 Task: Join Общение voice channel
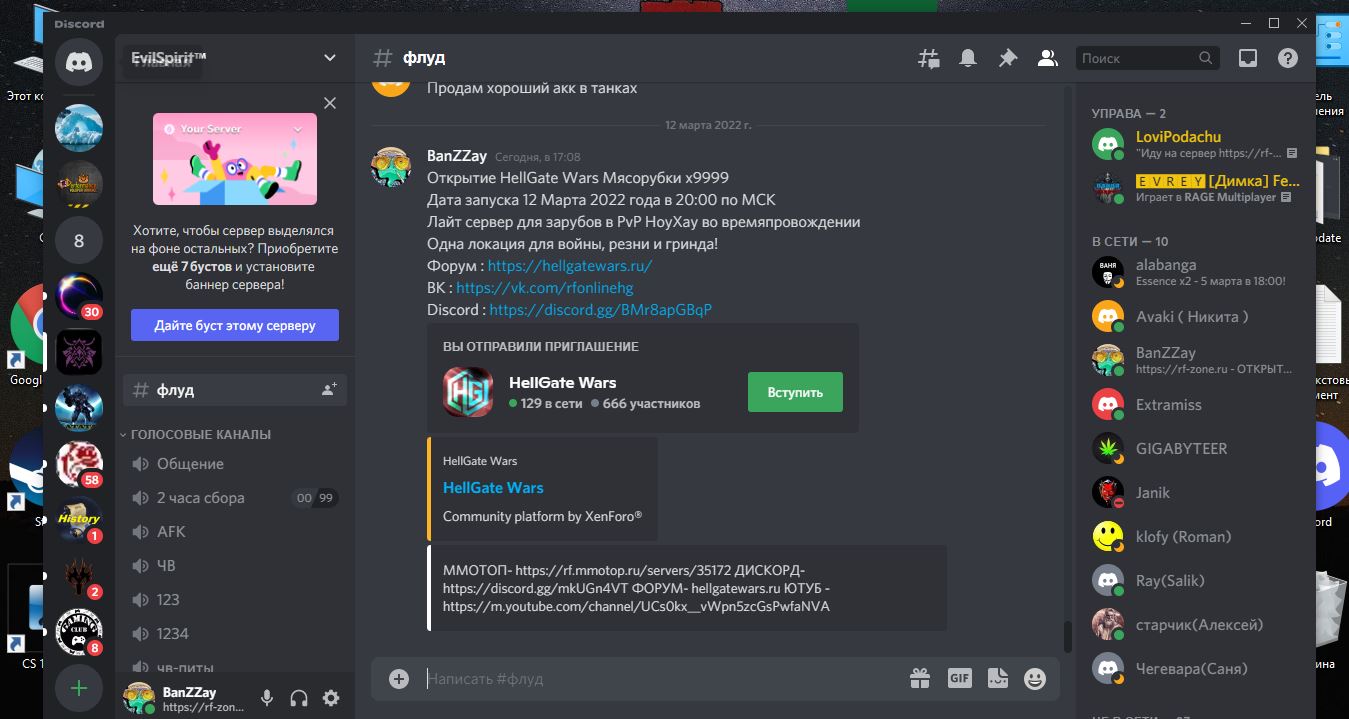point(235,464)
